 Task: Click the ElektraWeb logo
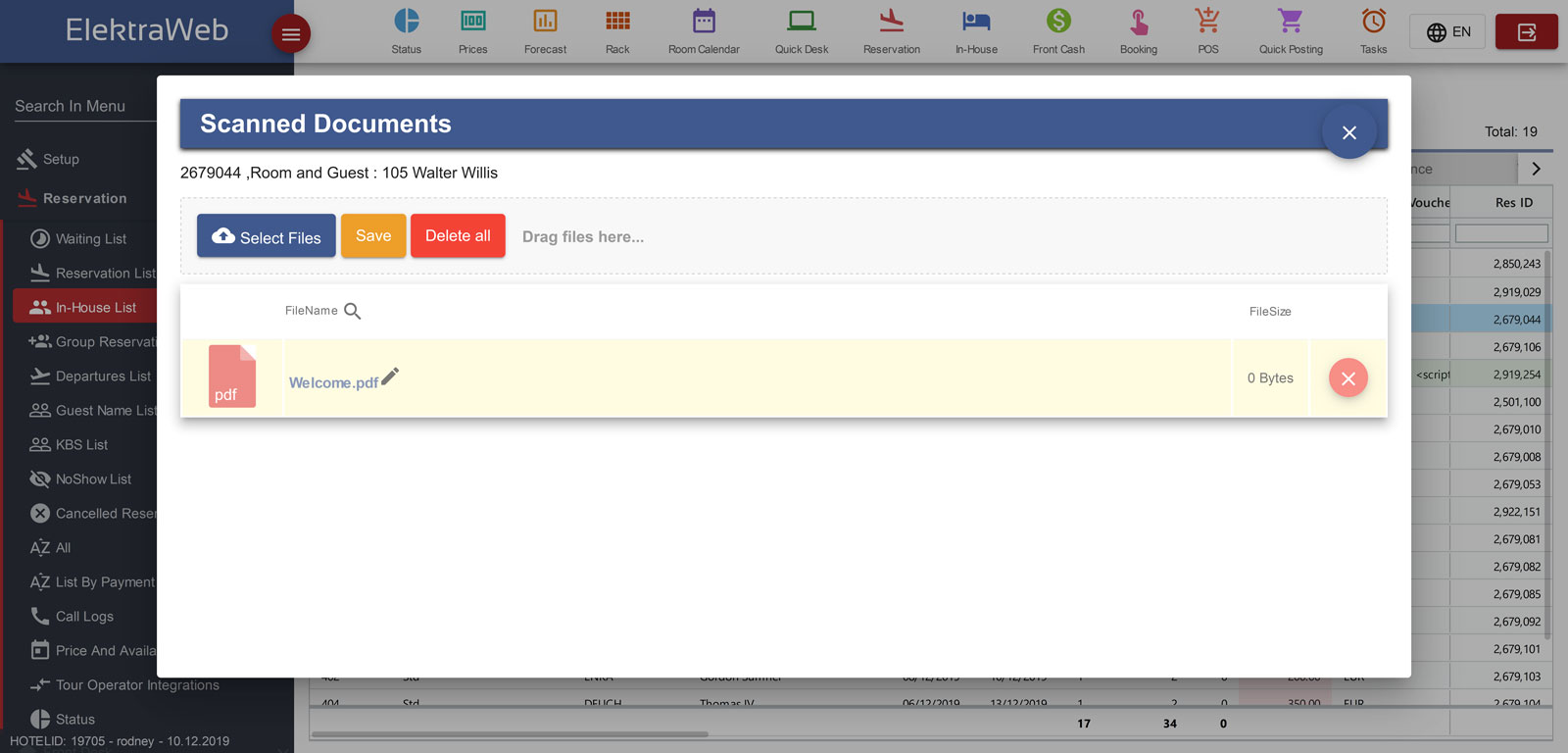pyautogui.click(x=147, y=29)
